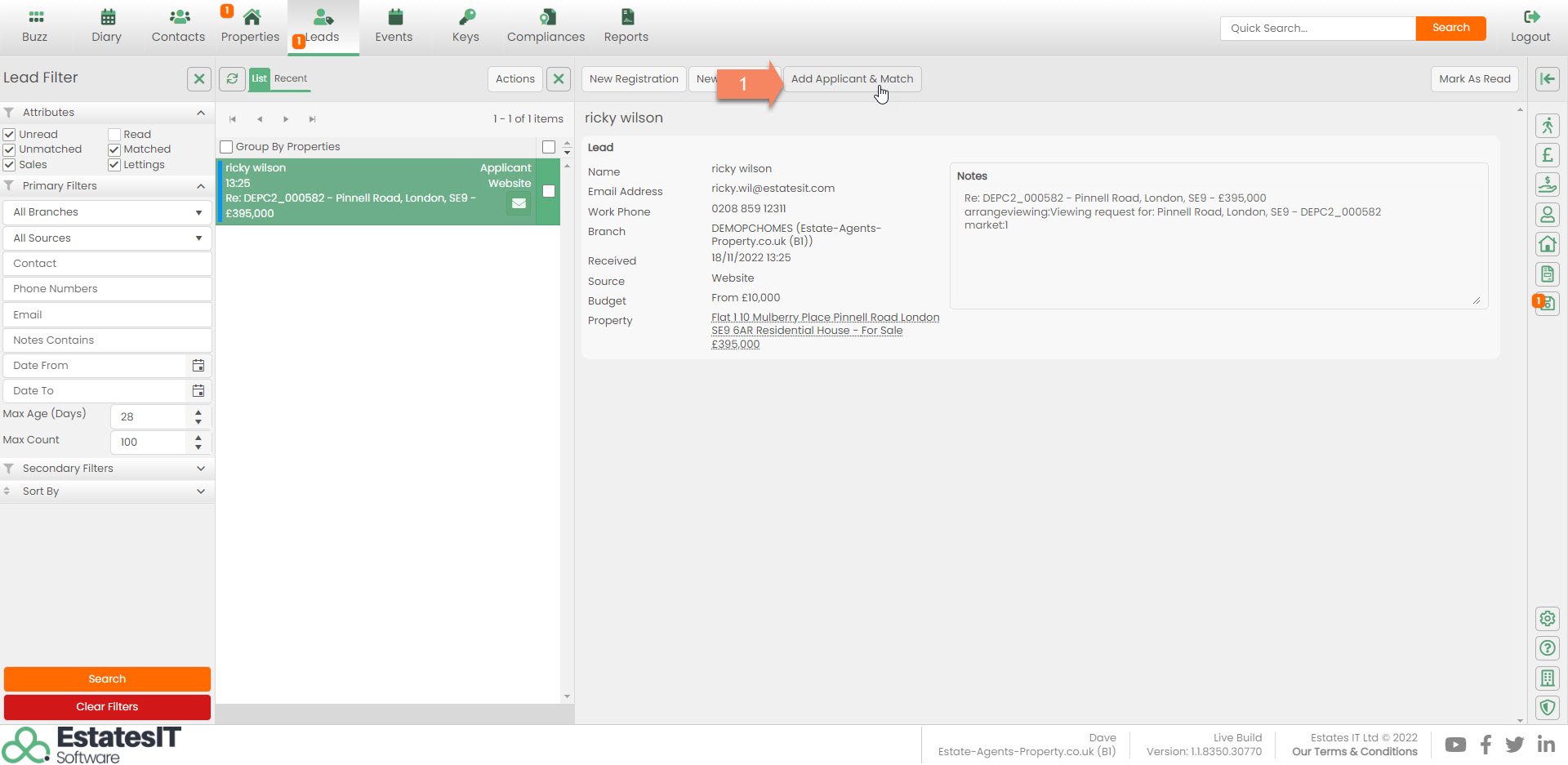Open the All Branches dropdown
The height and width of the screenshot is (765, 1568).
[107, 212]
